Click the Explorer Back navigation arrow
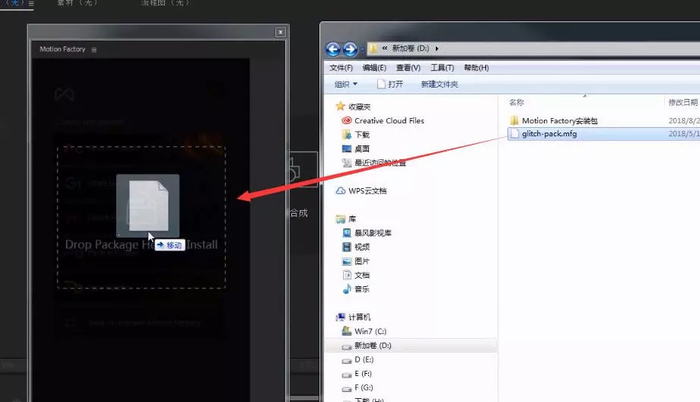The height and width of the screenshot is (402, 700). [x=333, y=49]
